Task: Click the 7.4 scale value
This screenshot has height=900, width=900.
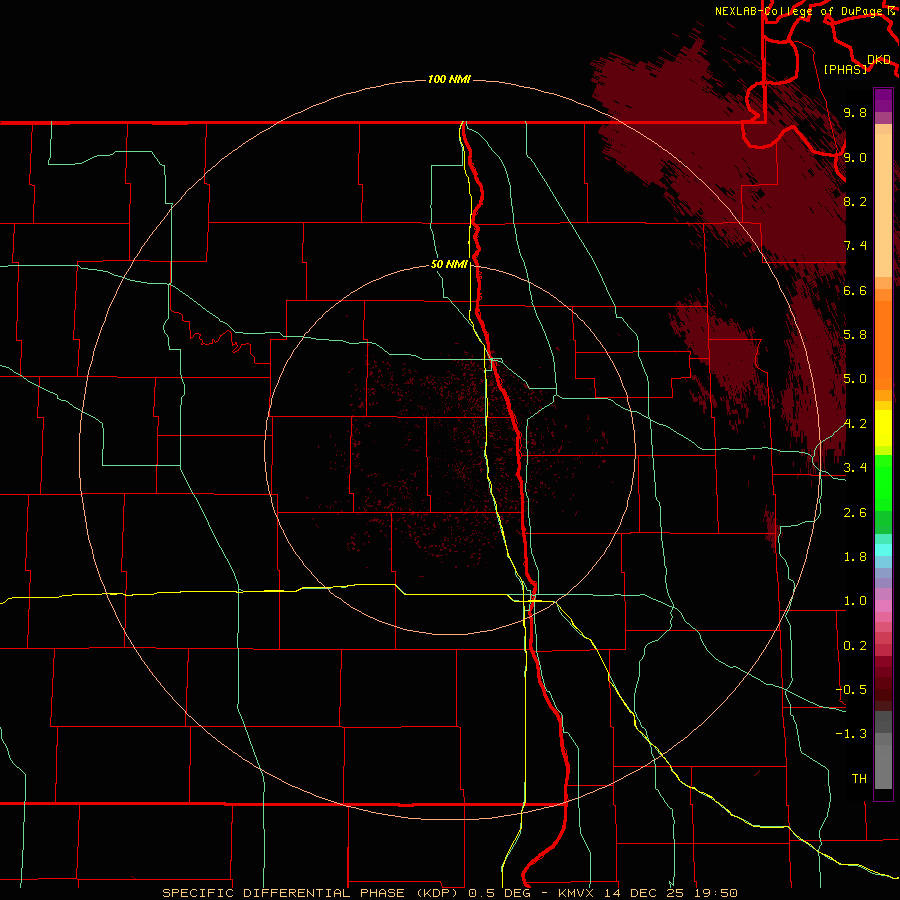Action: pos(855,246)
